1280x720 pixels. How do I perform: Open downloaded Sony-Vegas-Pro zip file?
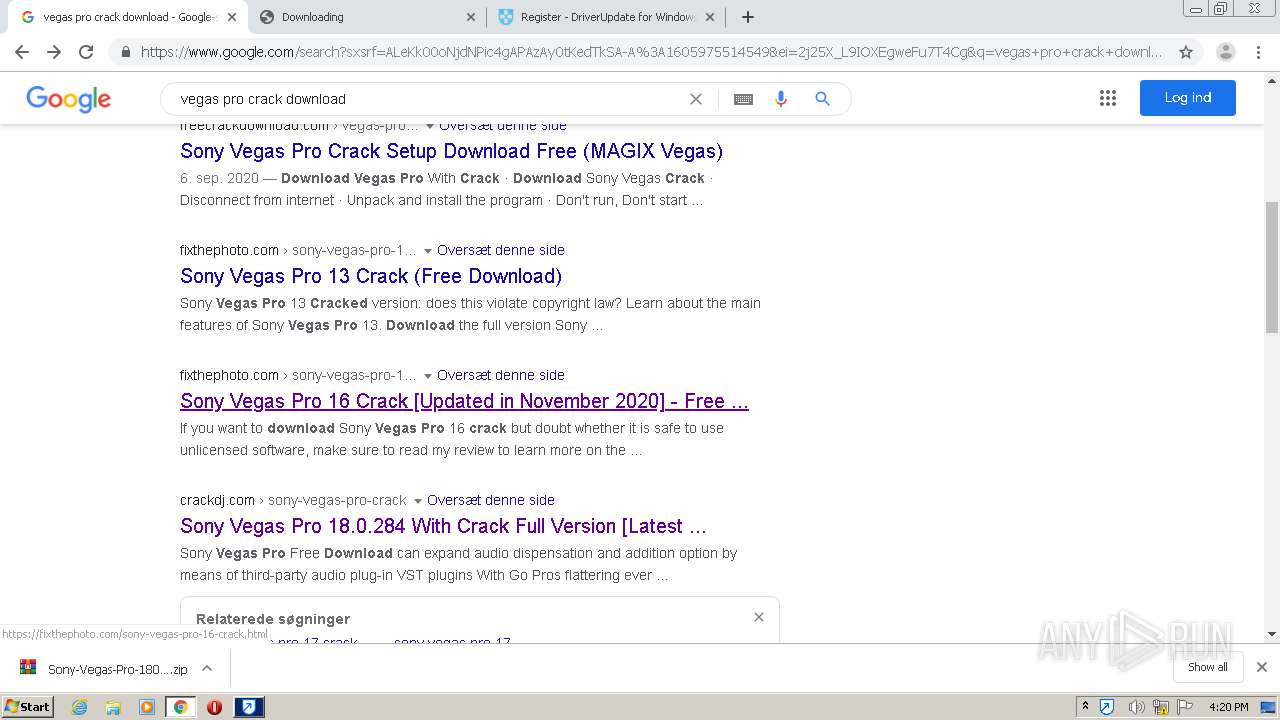tap(105, 669)
